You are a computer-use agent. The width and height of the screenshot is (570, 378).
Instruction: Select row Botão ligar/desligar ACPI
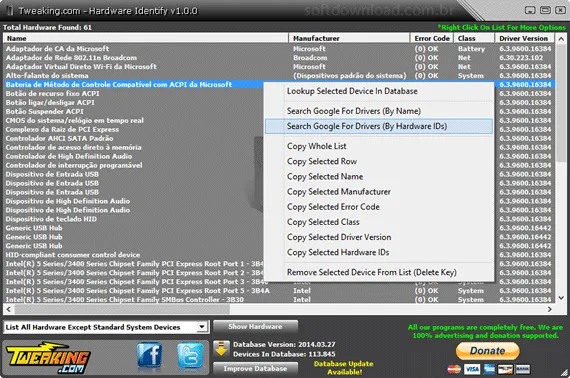point(134,102)
